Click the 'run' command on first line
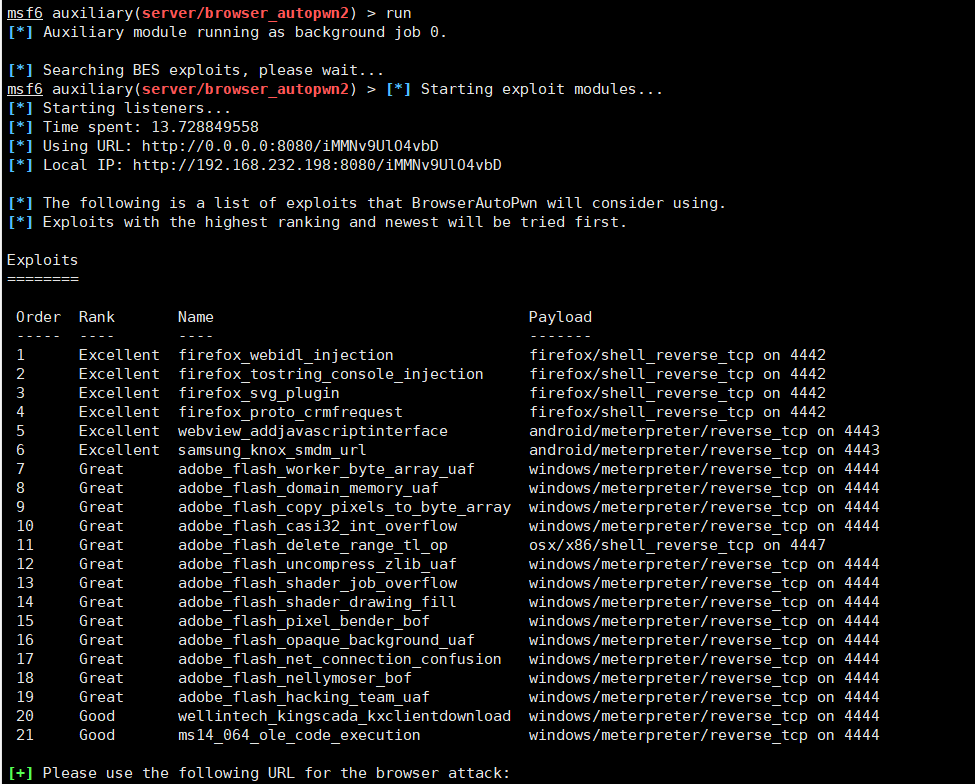 [398, 13]
